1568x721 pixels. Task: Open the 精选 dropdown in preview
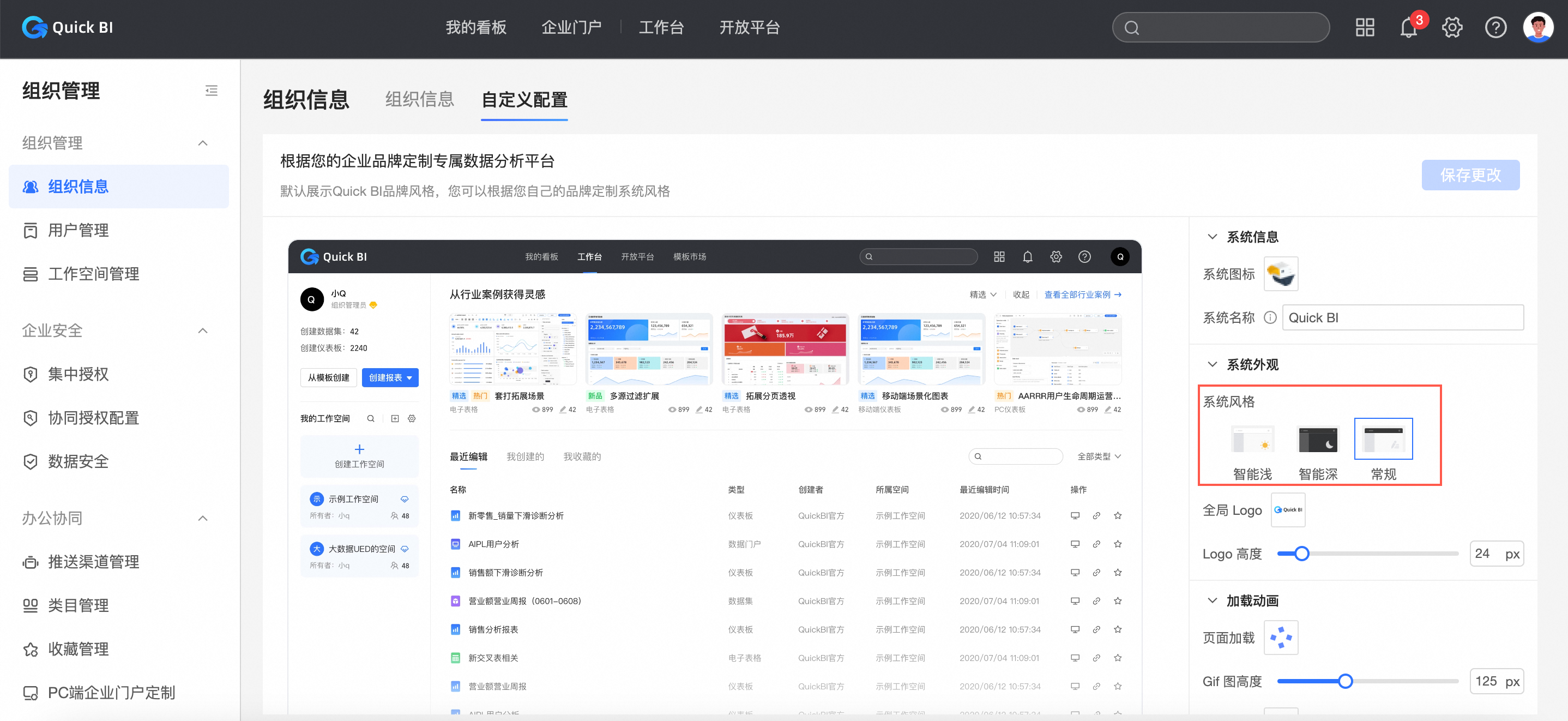[x=982, y=295]
